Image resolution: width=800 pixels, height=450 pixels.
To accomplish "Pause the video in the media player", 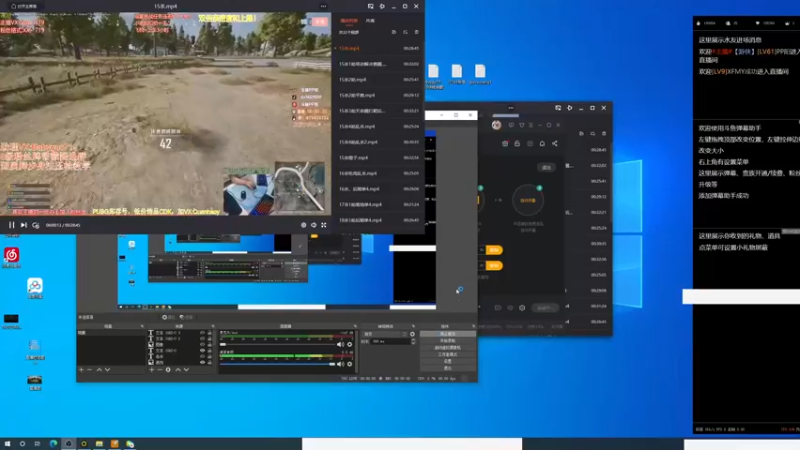I will tap(11, 225).
